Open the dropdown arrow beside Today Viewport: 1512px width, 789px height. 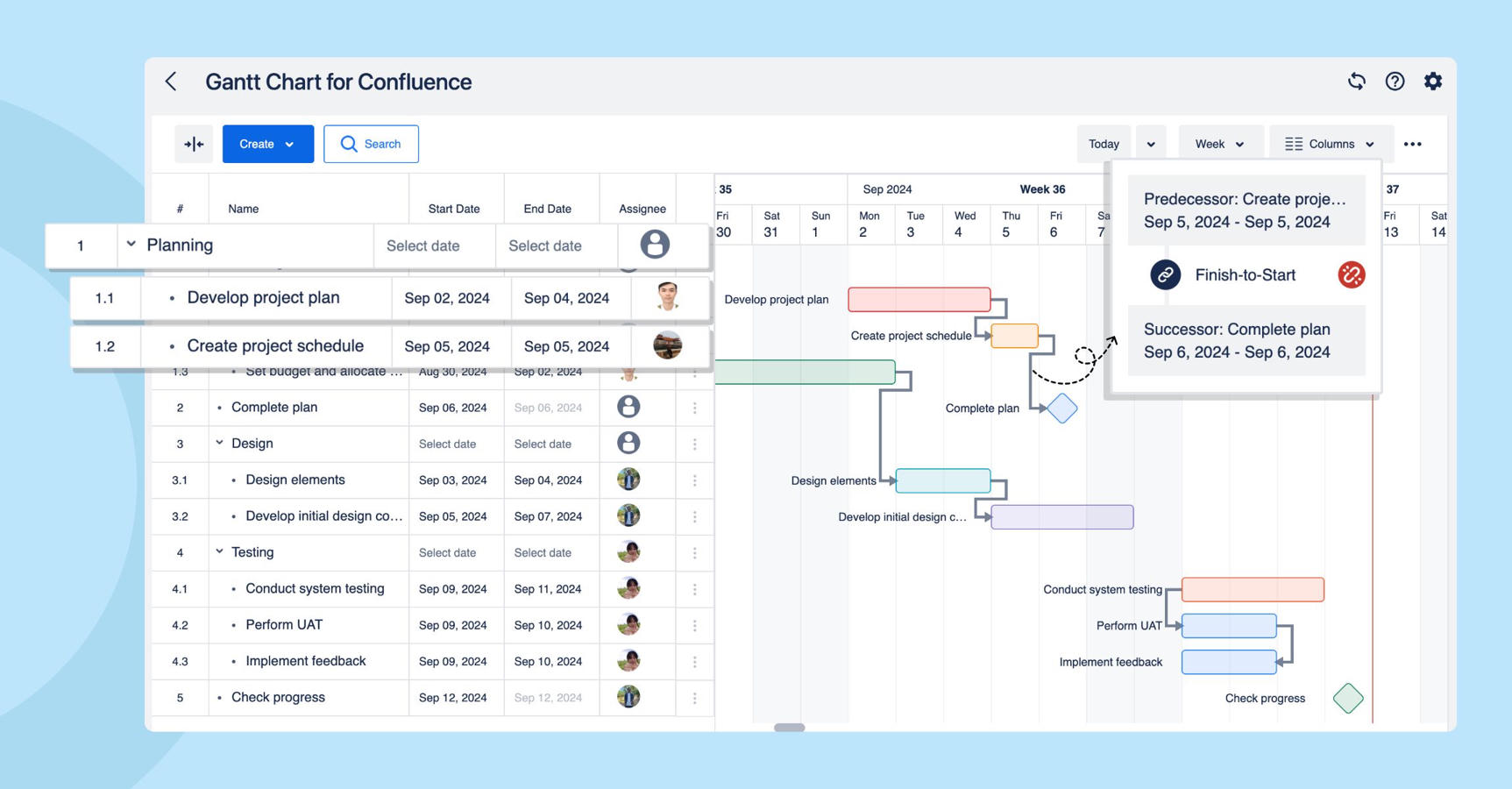1151,144
